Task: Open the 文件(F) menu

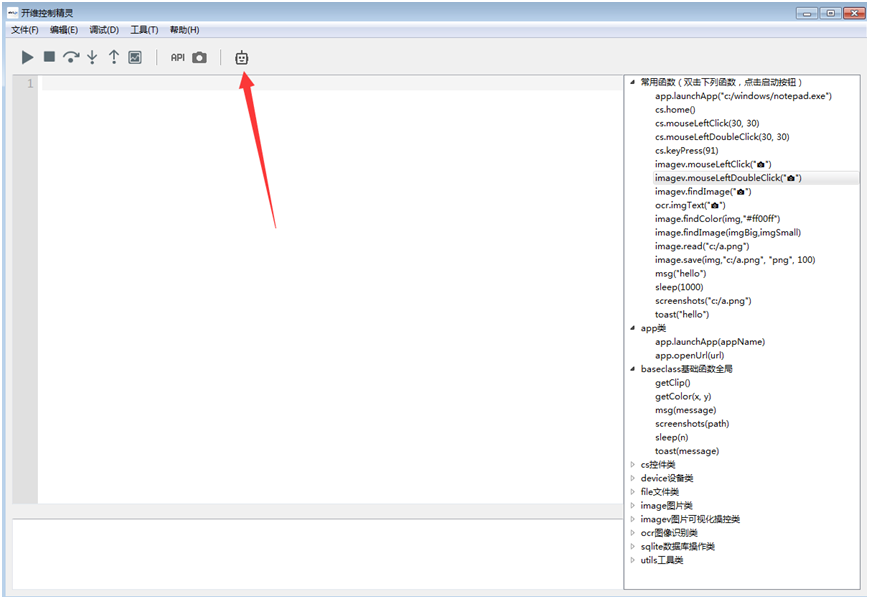Action: click(25, 30)
